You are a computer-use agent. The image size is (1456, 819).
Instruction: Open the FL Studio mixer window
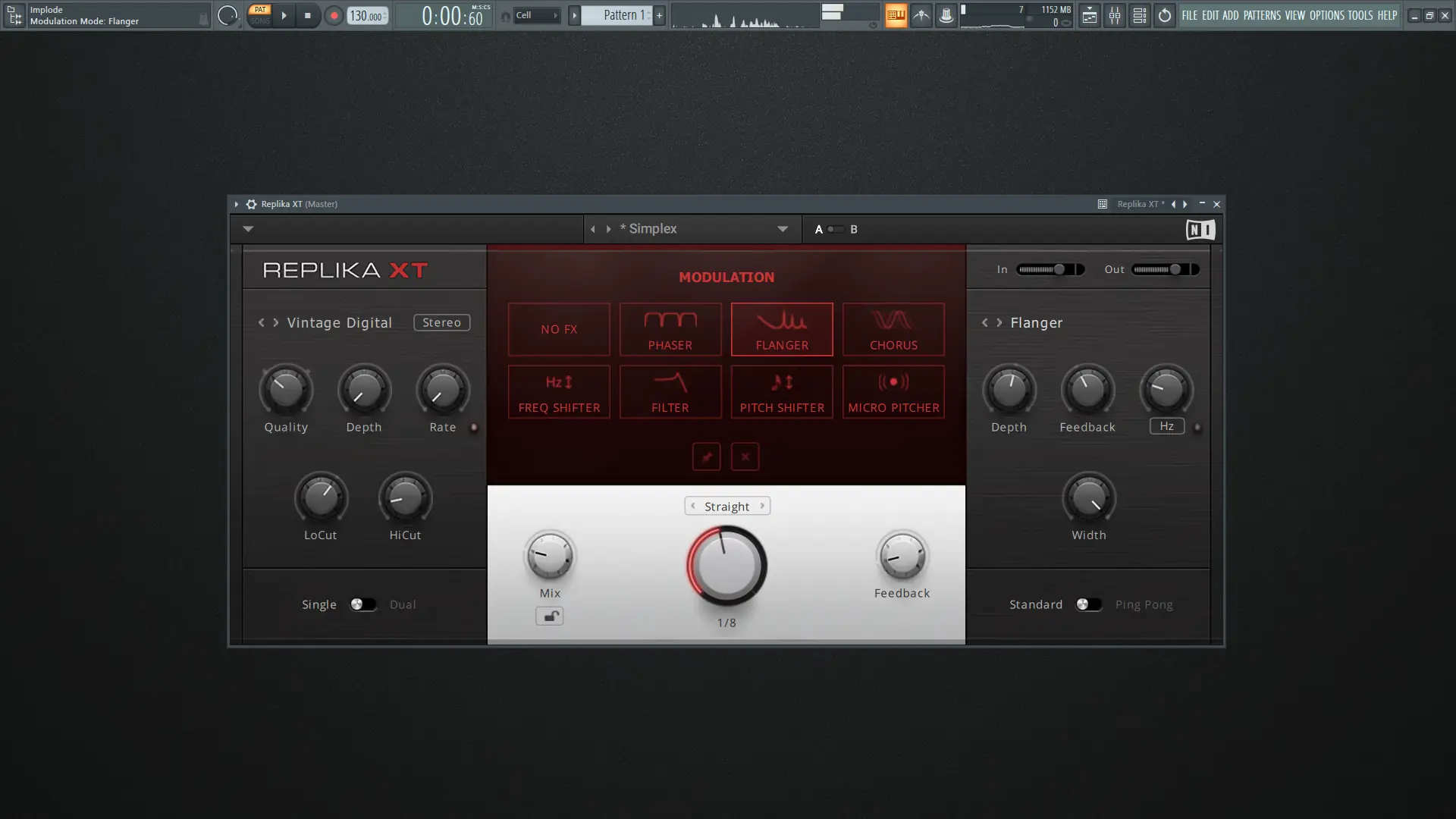1114,15
